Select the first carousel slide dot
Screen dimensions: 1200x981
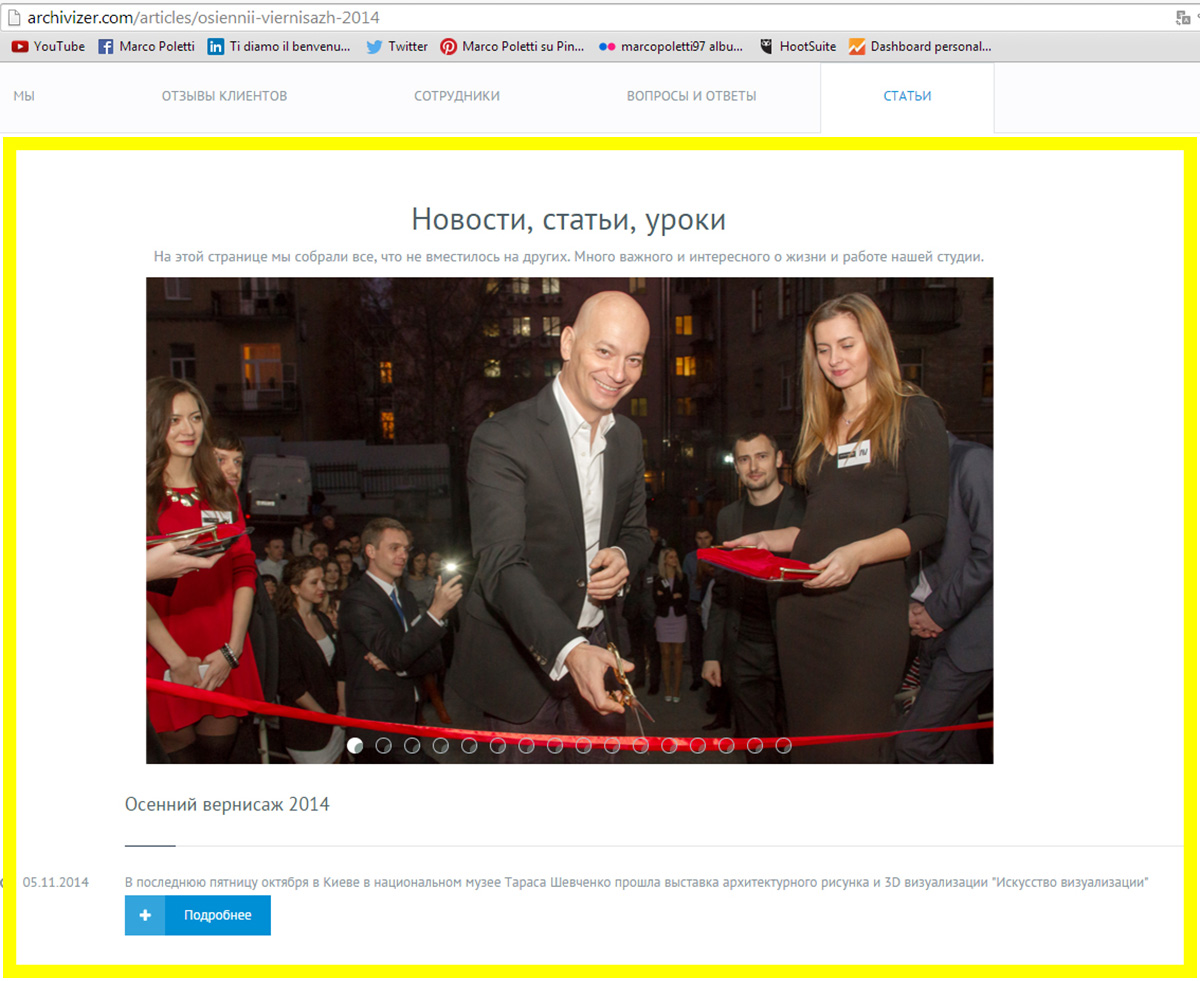[x=355, y=745]
